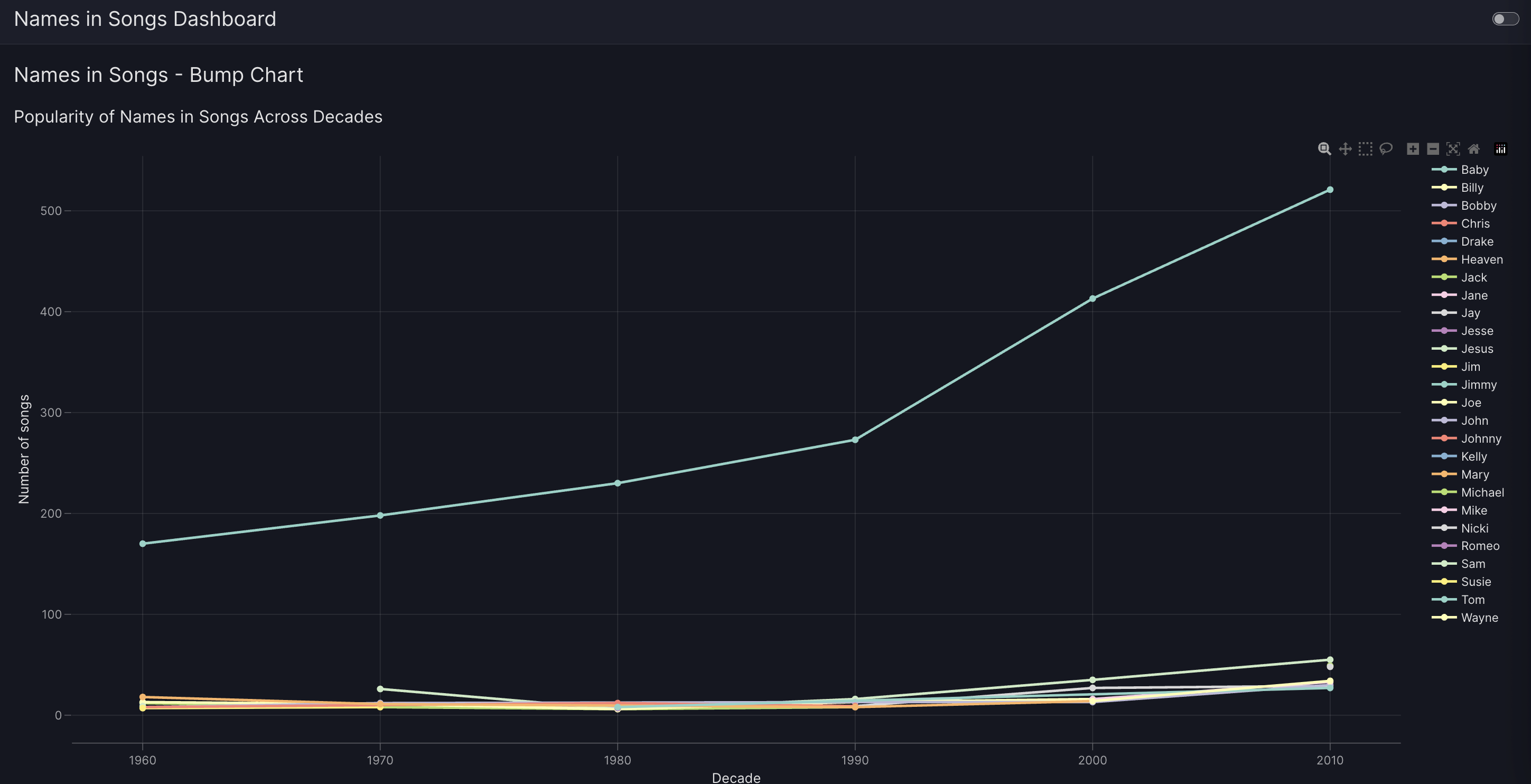Click Baby's 2010 data point
The height and width of the screenshot is (784, 1531).
click(1330, 190)
